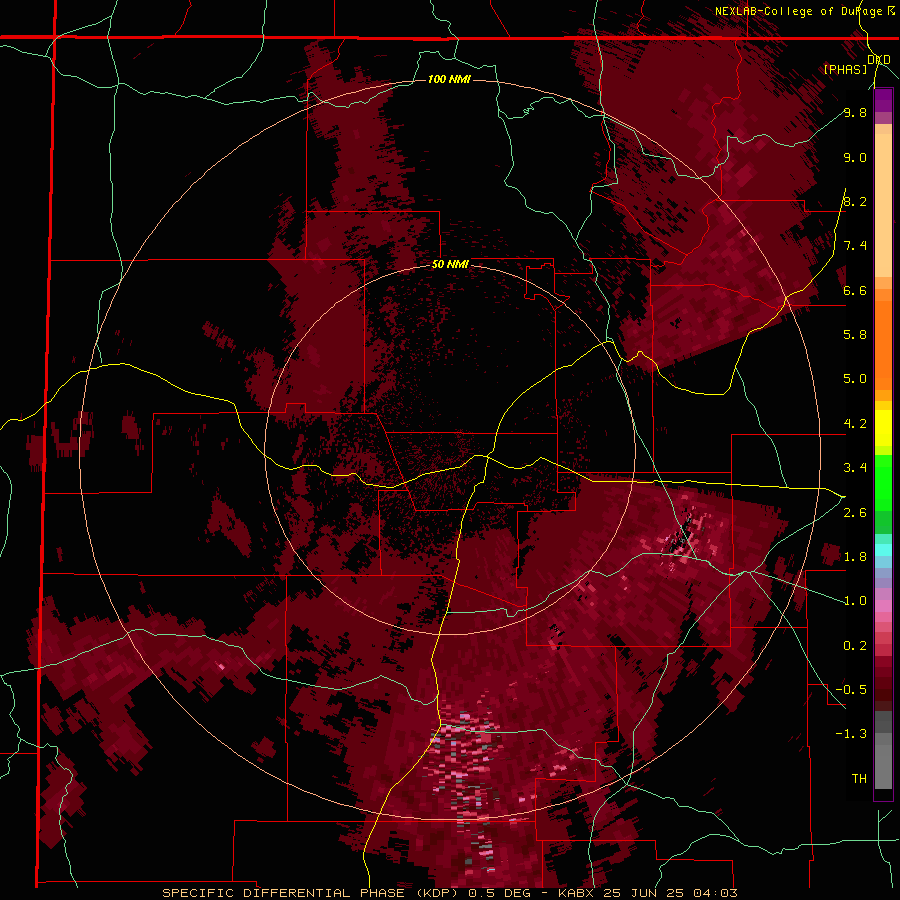The height and width of the screenshot is (900, 900).
Task: Click the TH label on color scale
Action: [859, 779]
